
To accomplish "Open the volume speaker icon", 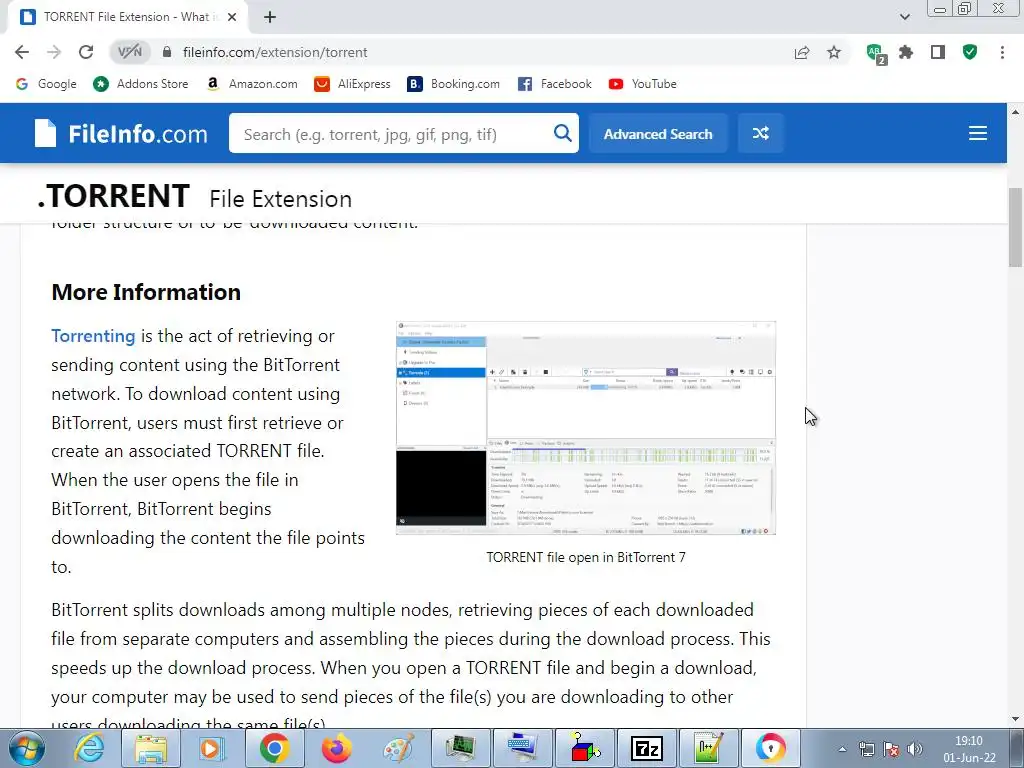I will pos(915,749).
